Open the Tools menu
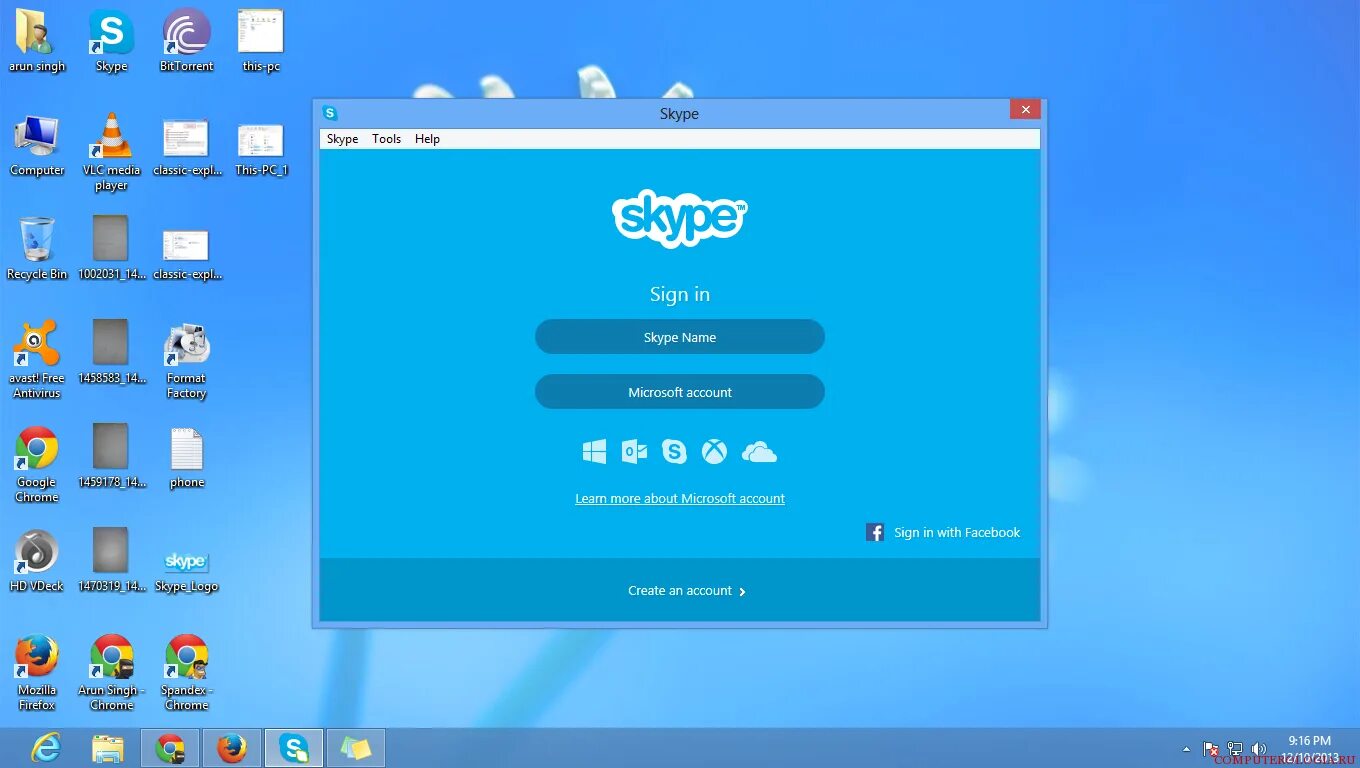 (x=386, y=139)
